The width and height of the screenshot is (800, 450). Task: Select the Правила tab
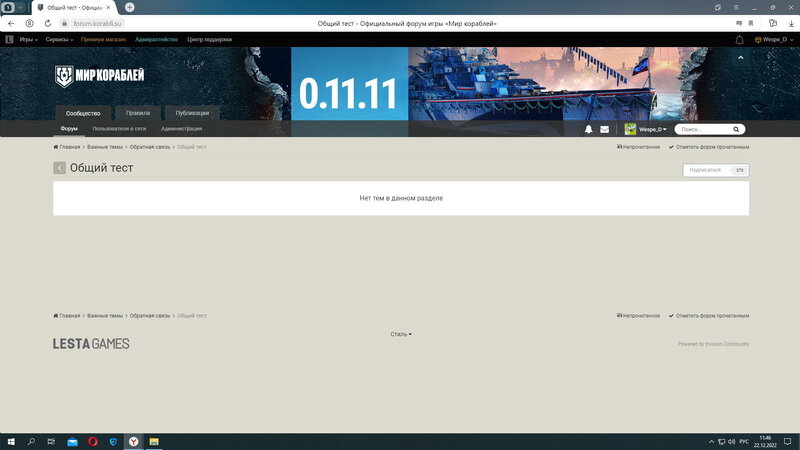click(x=138, y=113)
